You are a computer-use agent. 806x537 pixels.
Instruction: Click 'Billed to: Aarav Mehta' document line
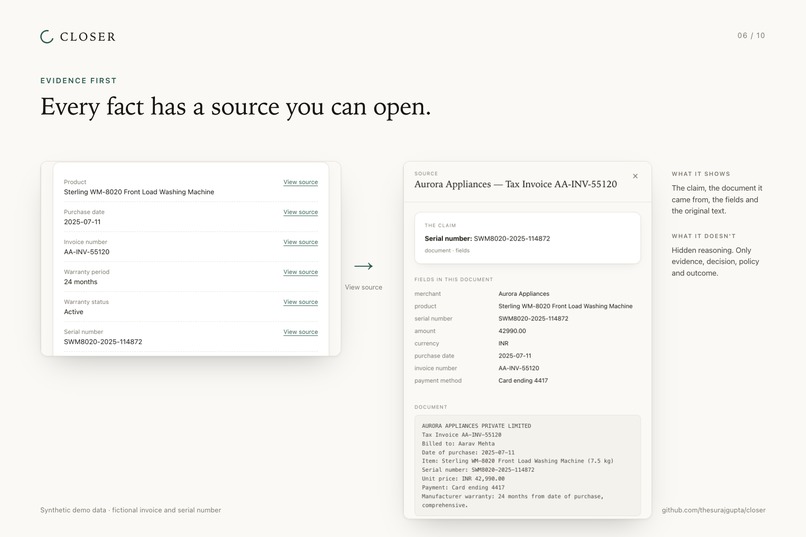click(x=458, y=443)
